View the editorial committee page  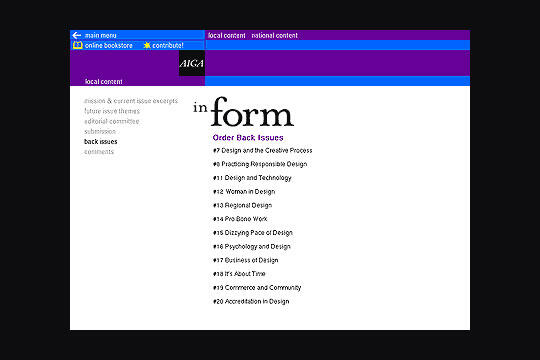(112, 121)
